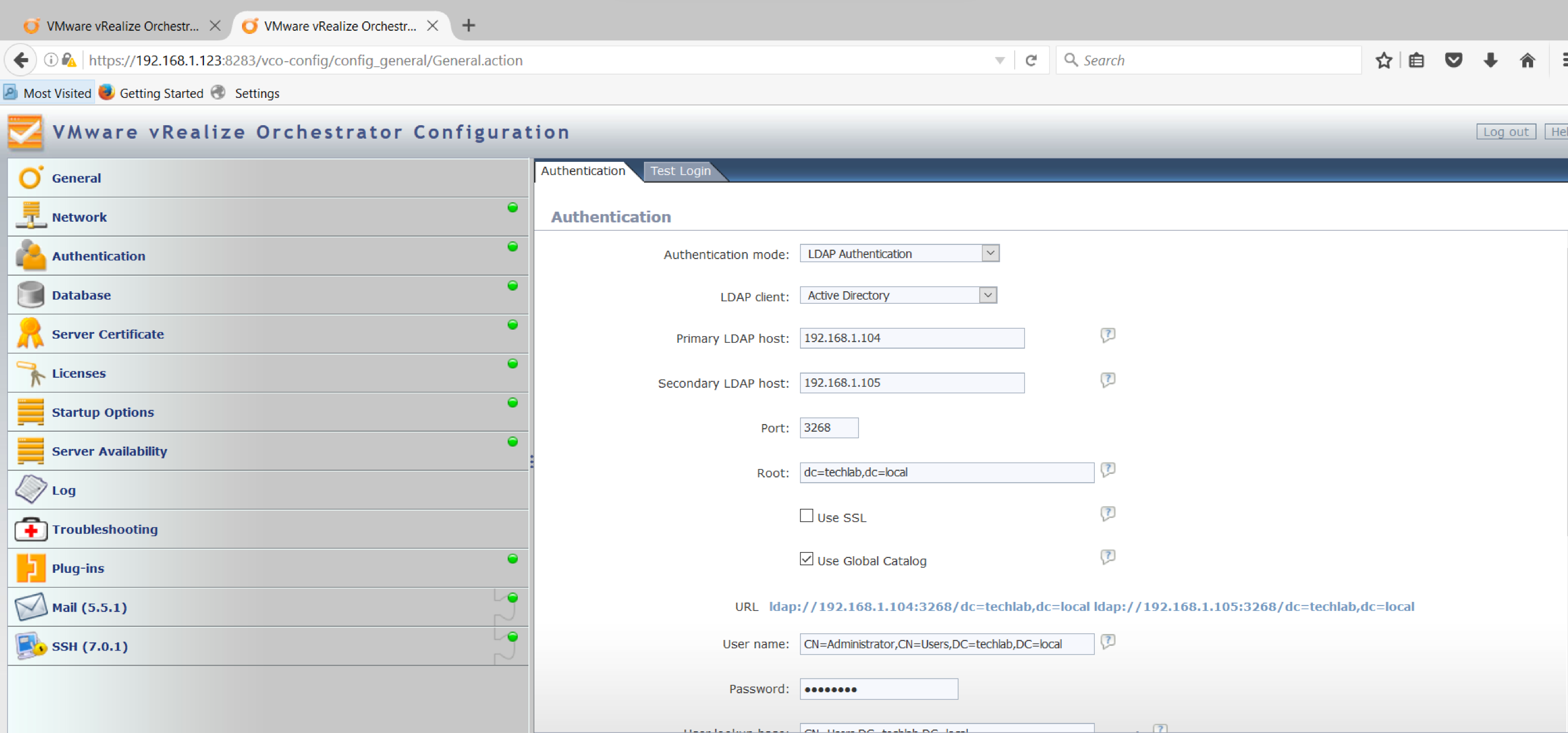Image resolution: width=1568 pixels, height=733 pixels.
Task: Click the Authentication users icon in sidebar
Action: tap(30, 255)
